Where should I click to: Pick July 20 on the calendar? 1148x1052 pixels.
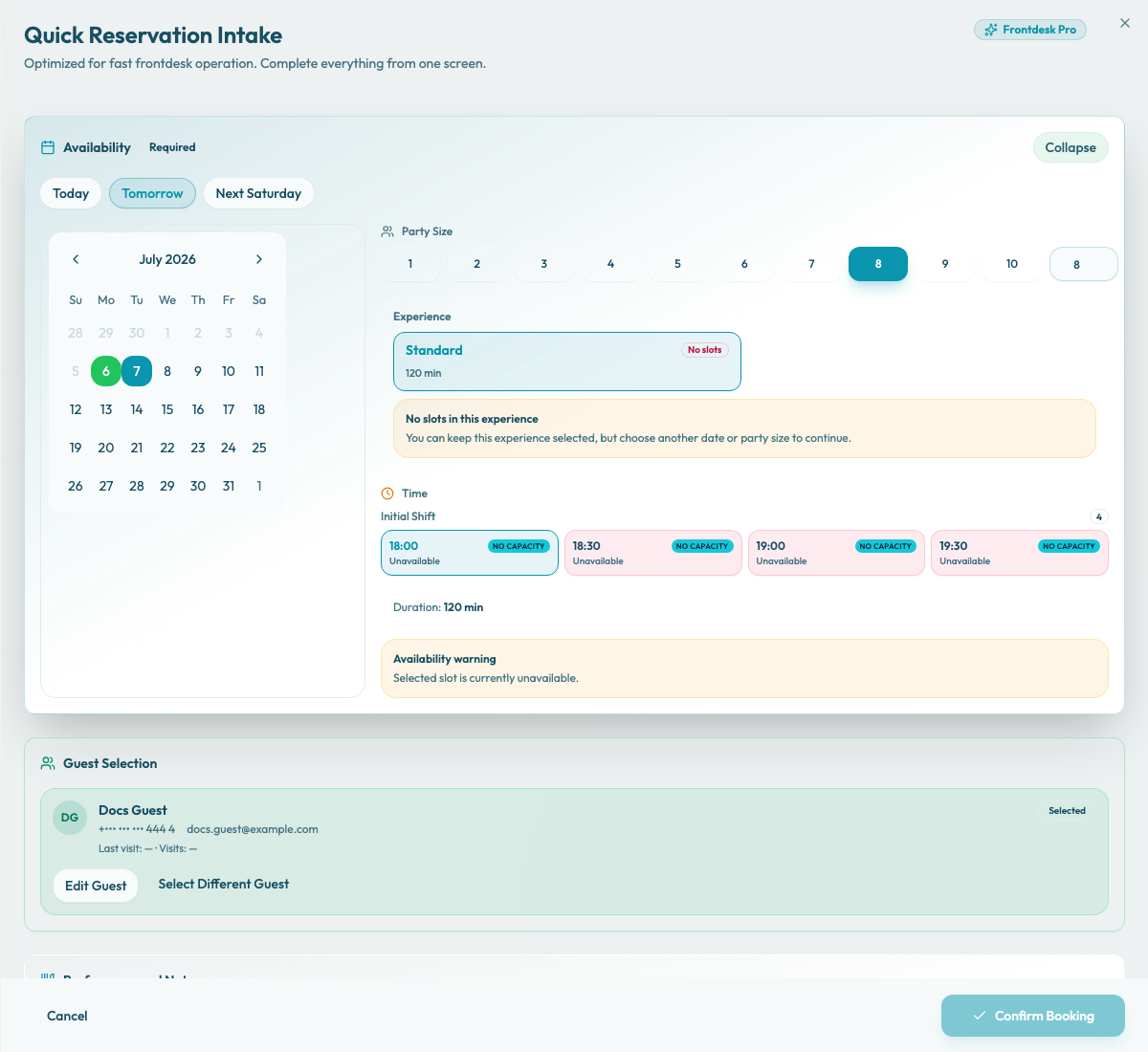[106, 448]
